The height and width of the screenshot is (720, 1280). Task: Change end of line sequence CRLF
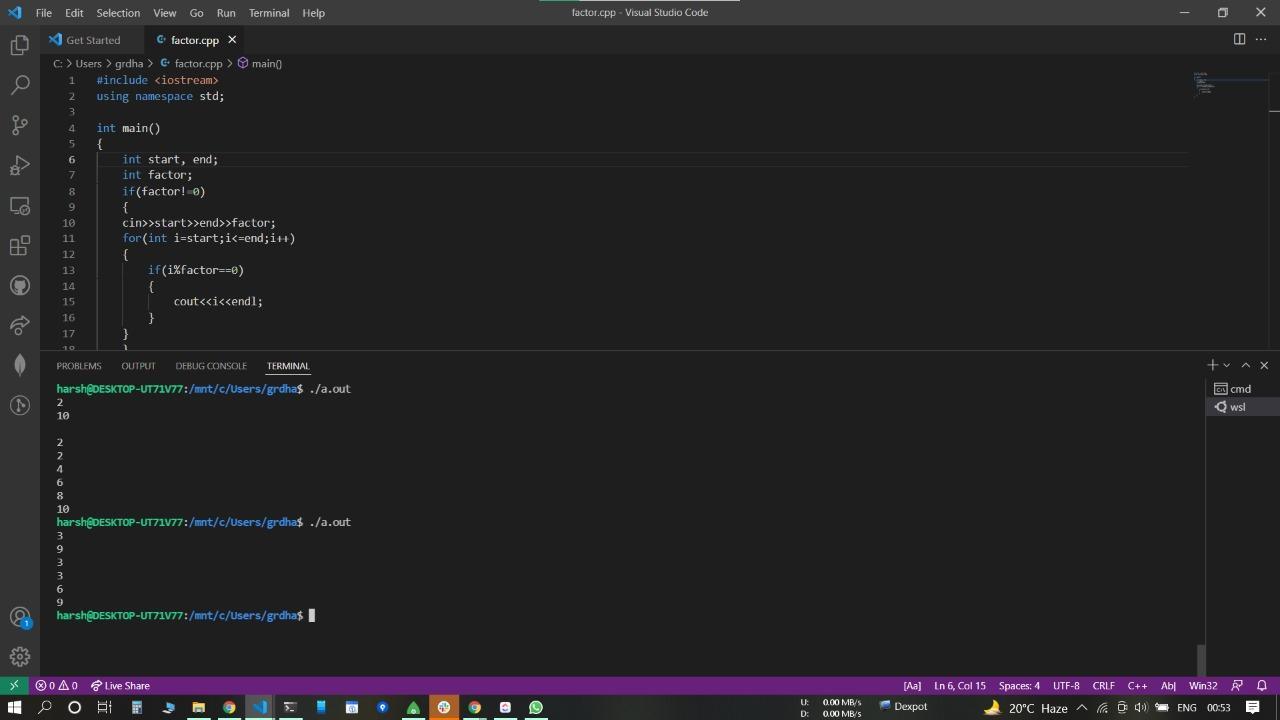point(1104,686)
